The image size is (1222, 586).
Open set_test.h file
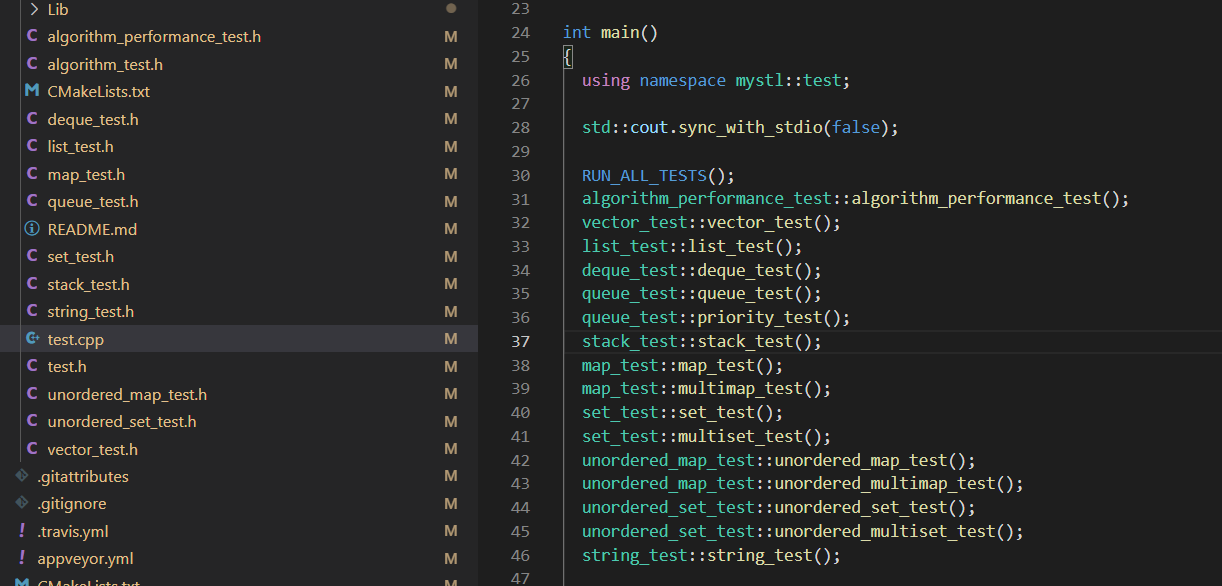pyautogui.click(x=80, y=257)
